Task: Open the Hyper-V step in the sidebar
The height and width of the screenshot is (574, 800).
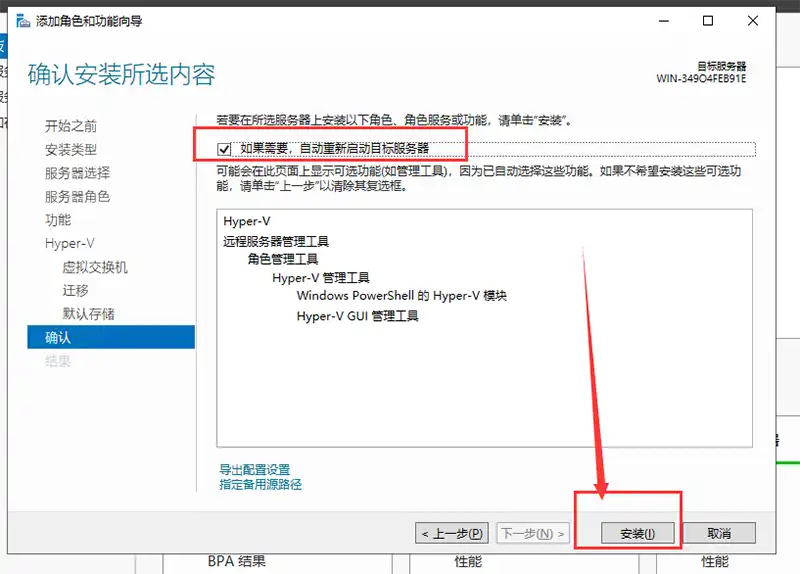Action: (x=69, y=243)
